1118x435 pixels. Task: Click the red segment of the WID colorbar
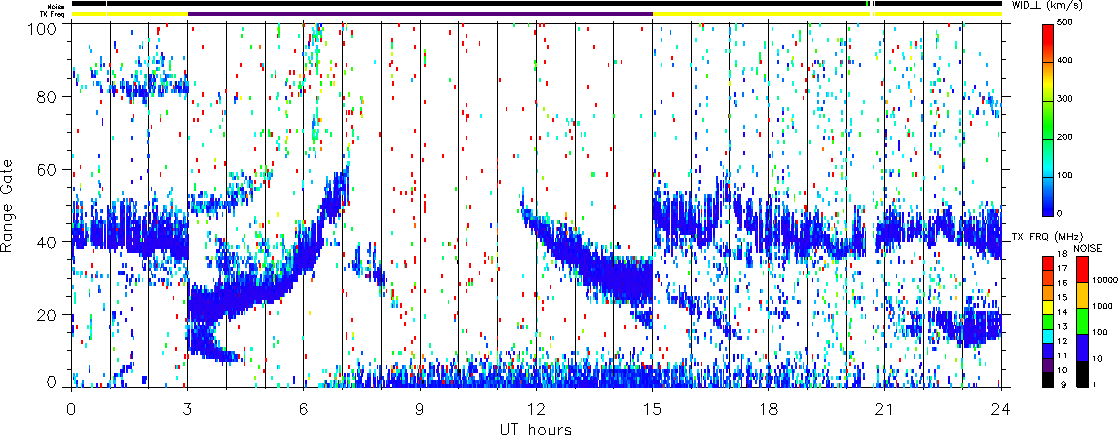click(1047, 40)
